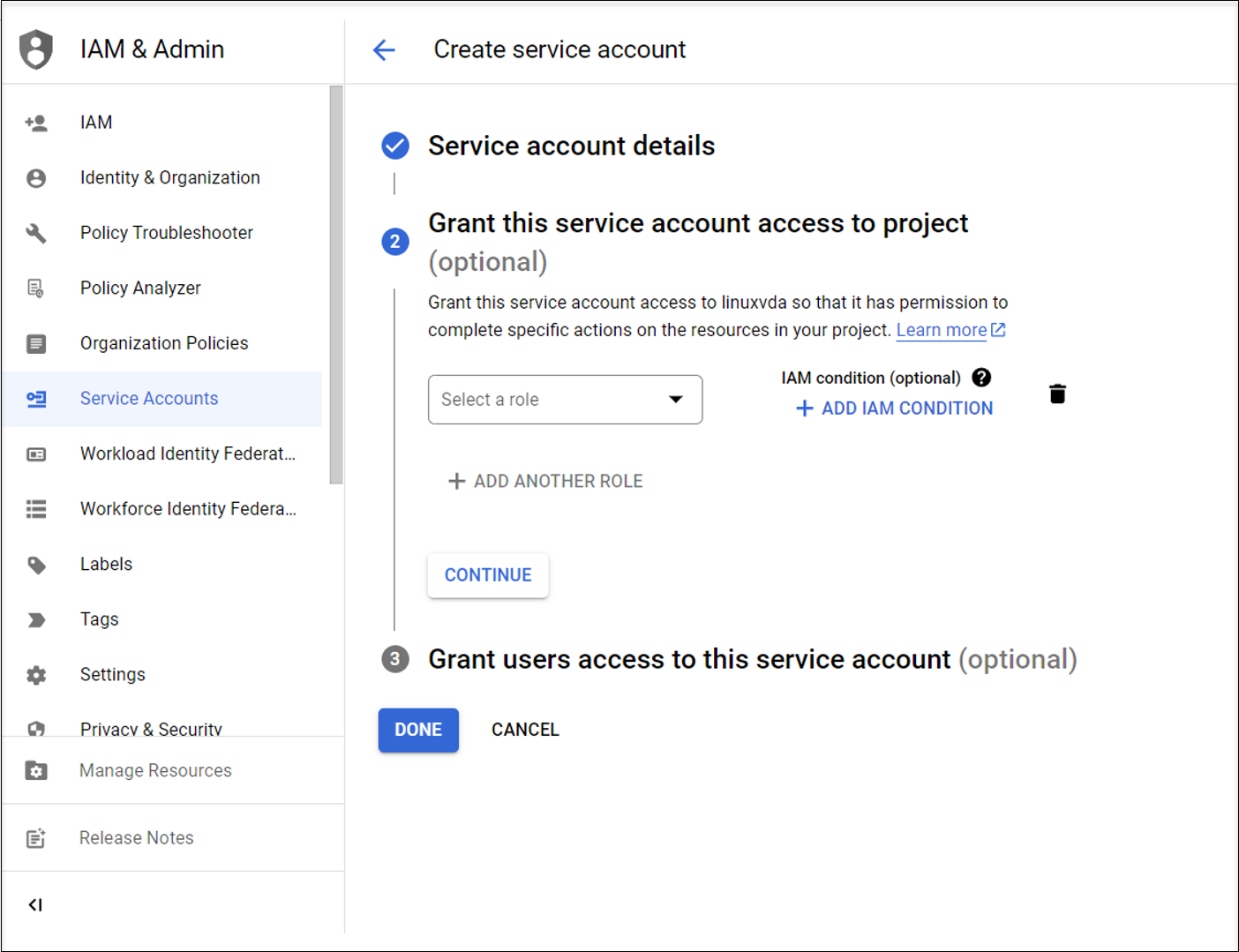
Task: Open the Tags section icon
Action: 36,618
